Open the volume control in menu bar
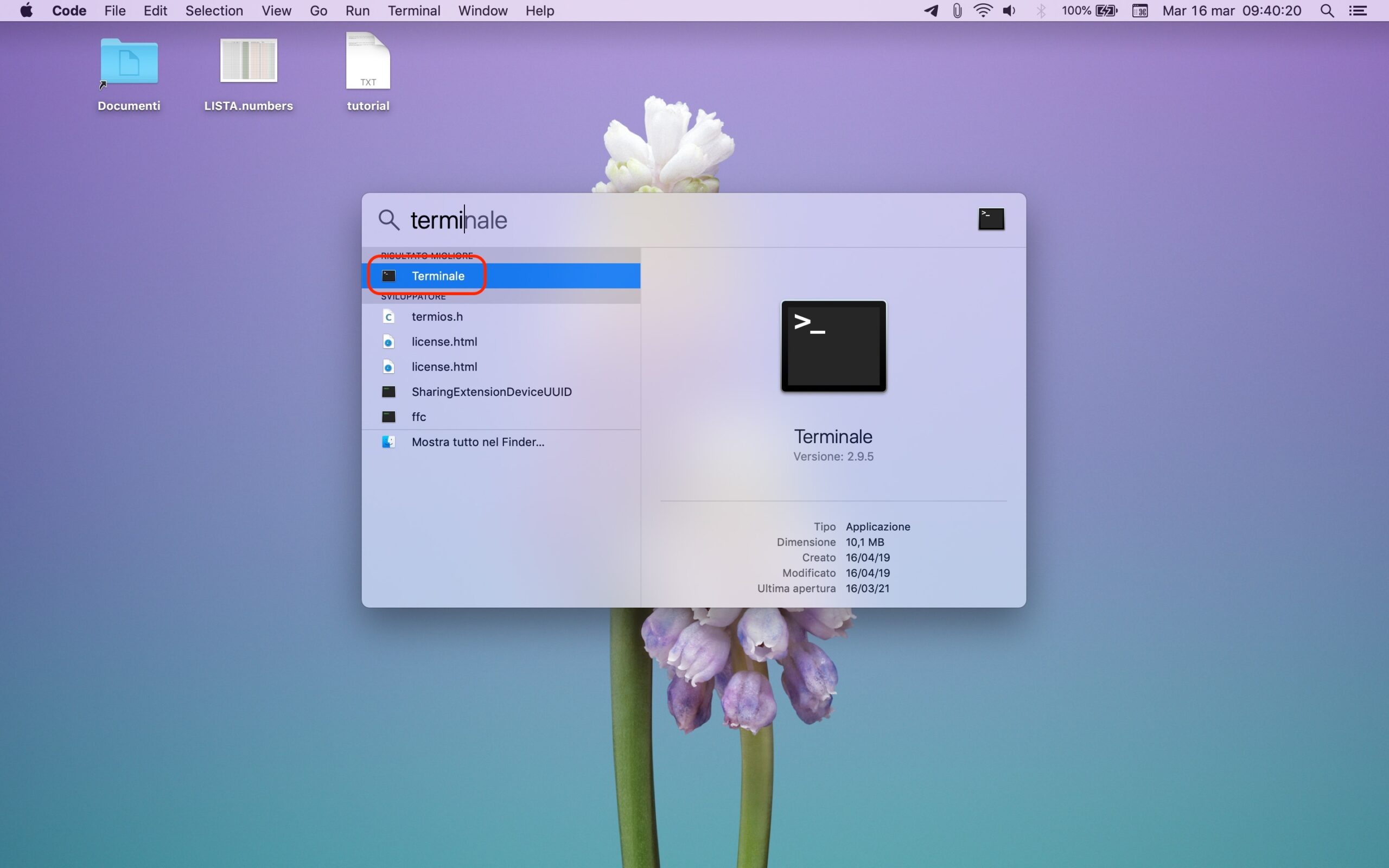1389x868 pixels. point(1009,11)
